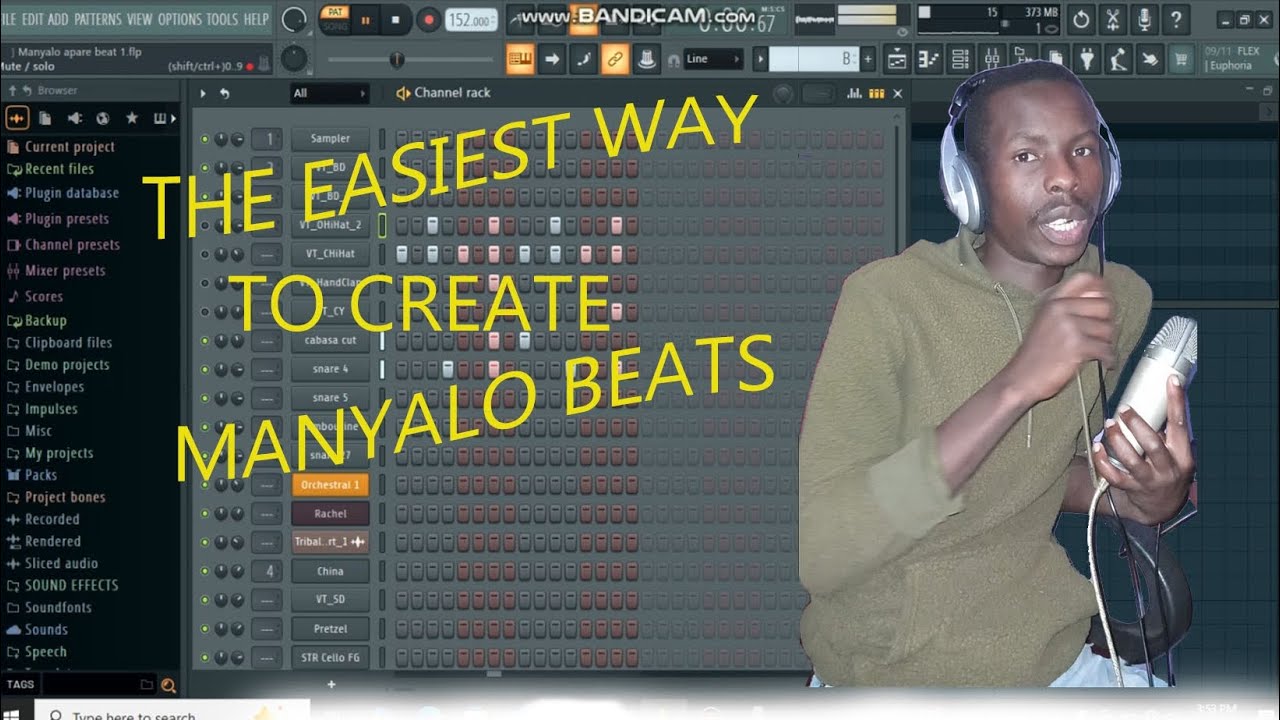This screenshot has width=1280, height=720.
Task: Open the HELP menu
Action: 257,19
